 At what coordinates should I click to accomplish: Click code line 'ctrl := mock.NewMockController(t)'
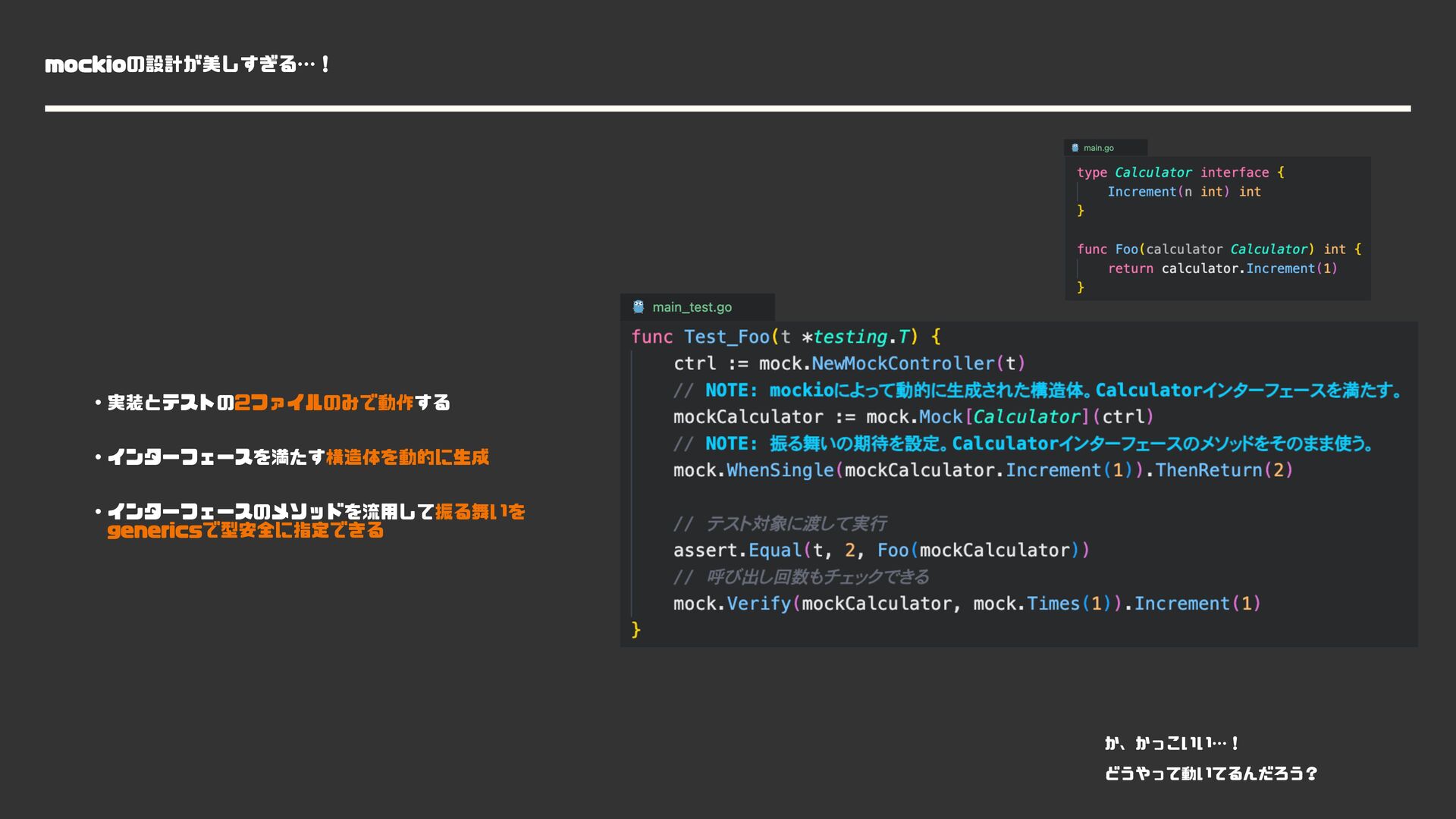point(849,364)
